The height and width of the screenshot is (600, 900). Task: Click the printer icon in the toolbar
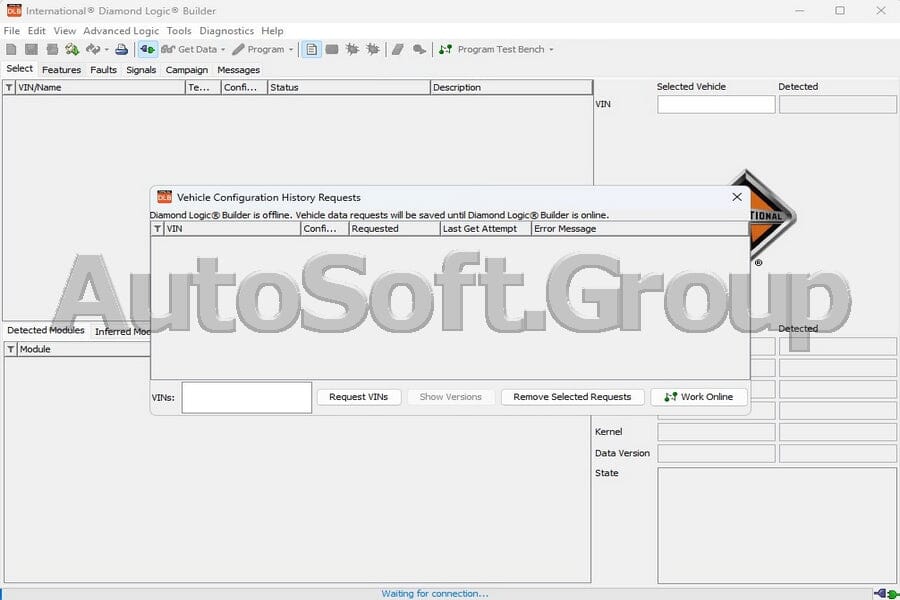[123, 49]
